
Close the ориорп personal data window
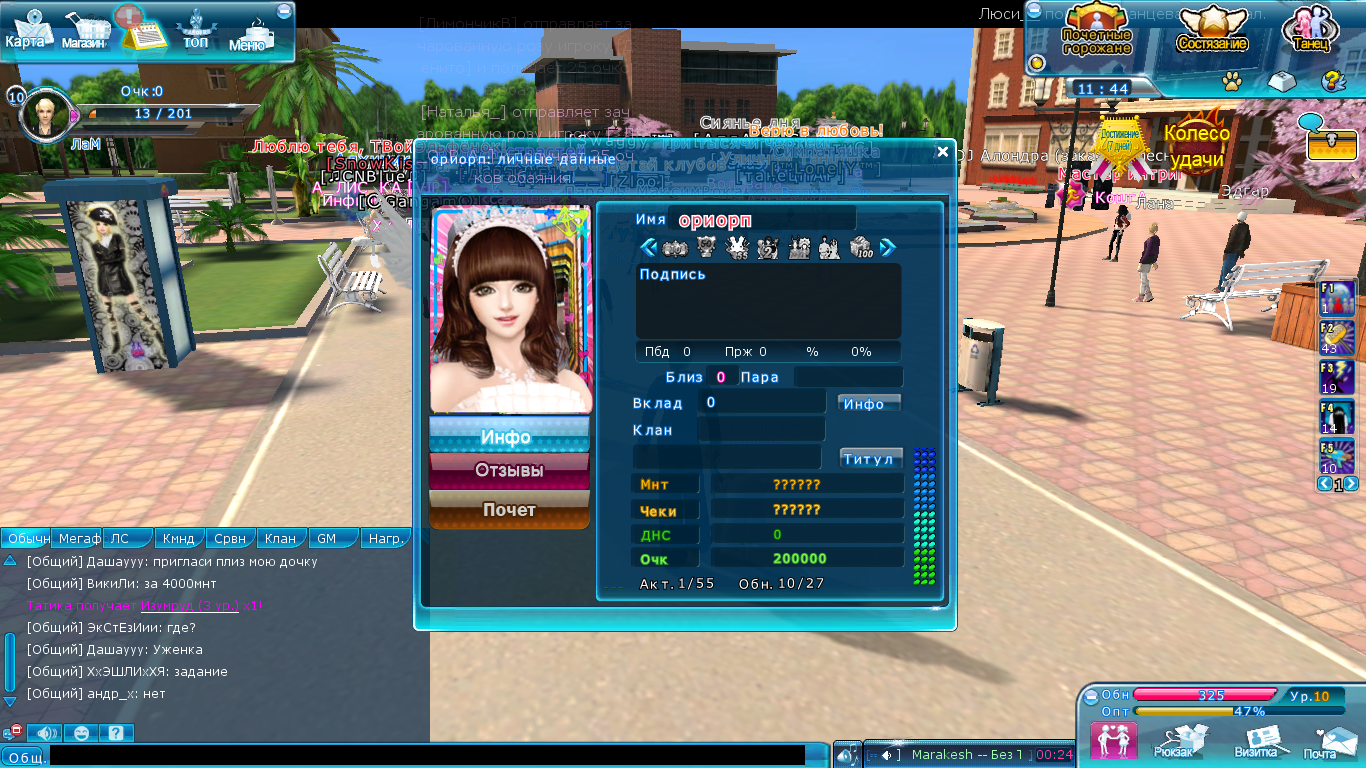[x=942, y=152]
